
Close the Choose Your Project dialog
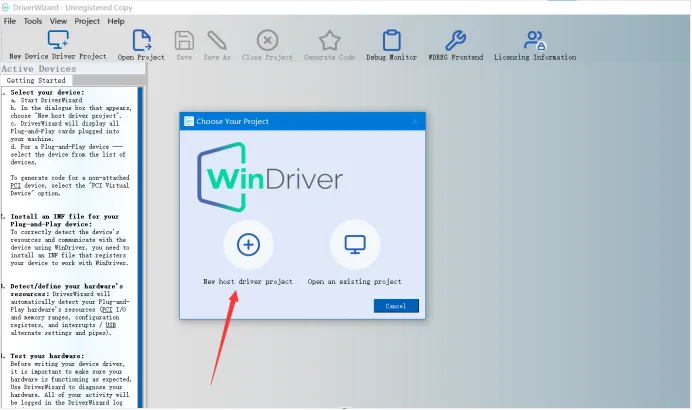pos(414,121)
